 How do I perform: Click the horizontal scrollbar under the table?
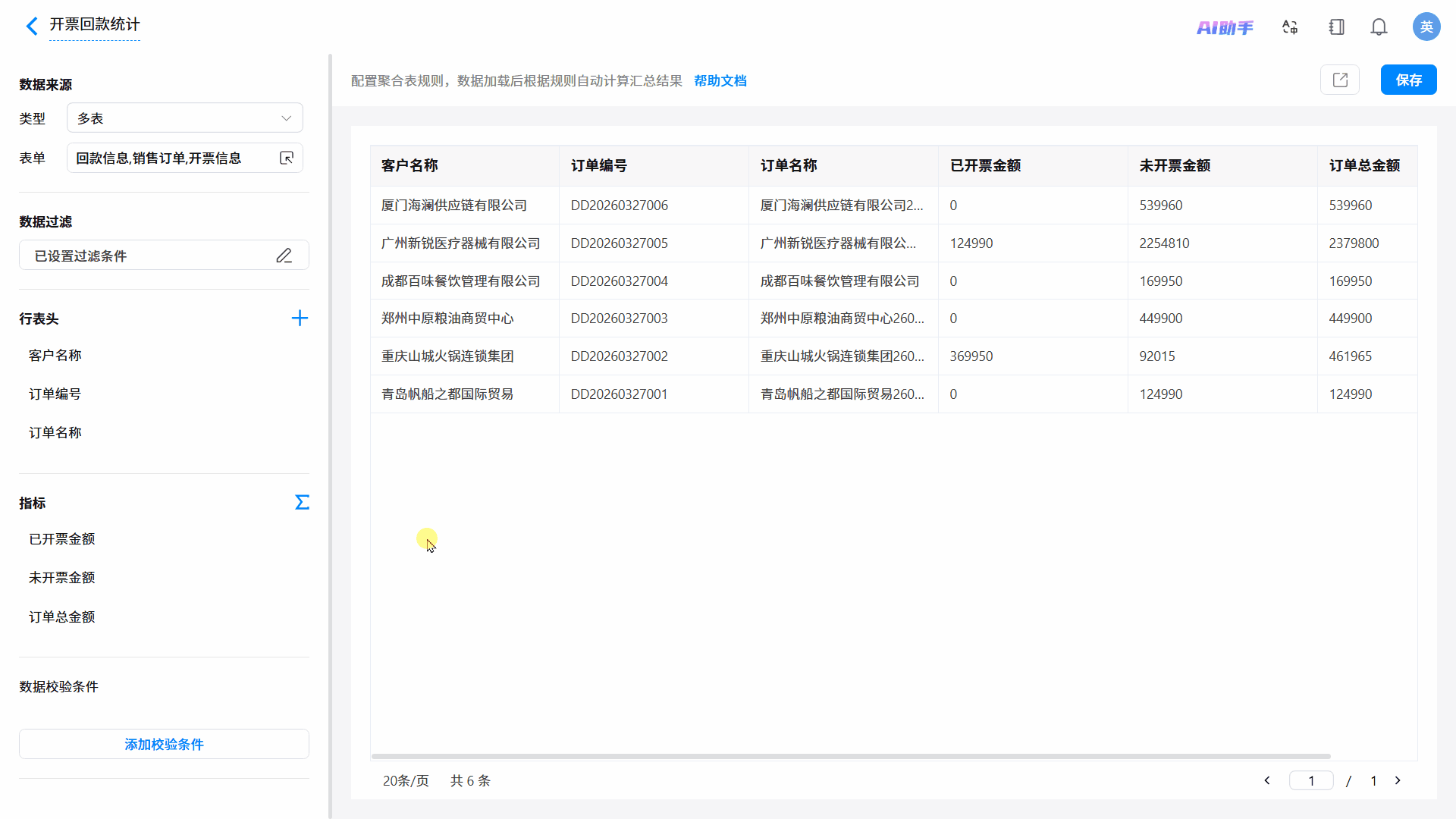[x=851, y=756]
